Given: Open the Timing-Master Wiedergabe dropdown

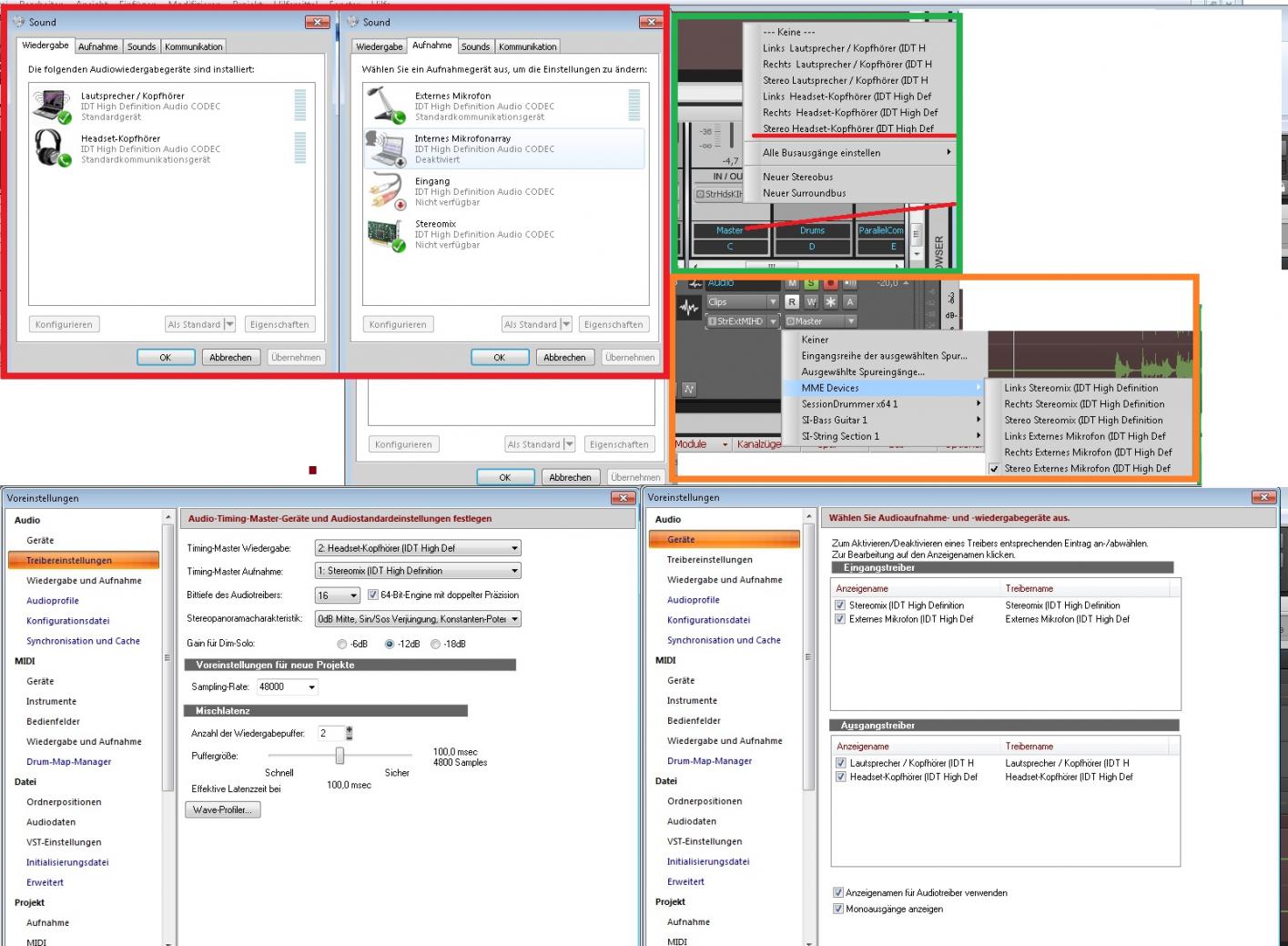Looking at the screenshot, I should 418,548.
